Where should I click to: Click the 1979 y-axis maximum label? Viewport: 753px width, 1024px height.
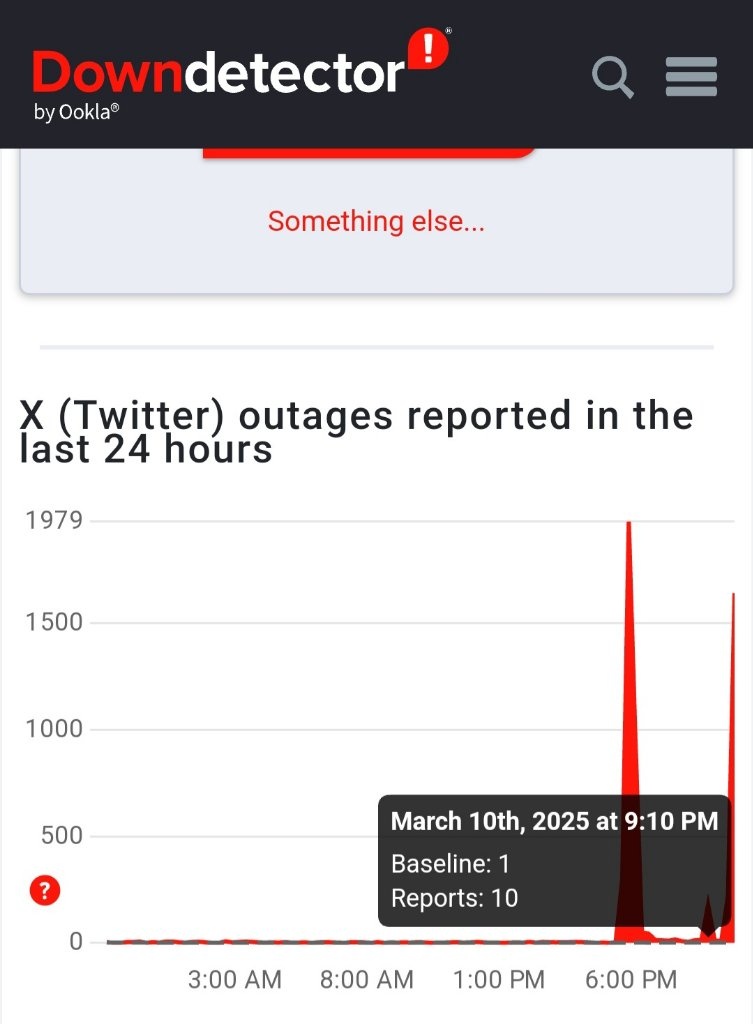[54, 520]
